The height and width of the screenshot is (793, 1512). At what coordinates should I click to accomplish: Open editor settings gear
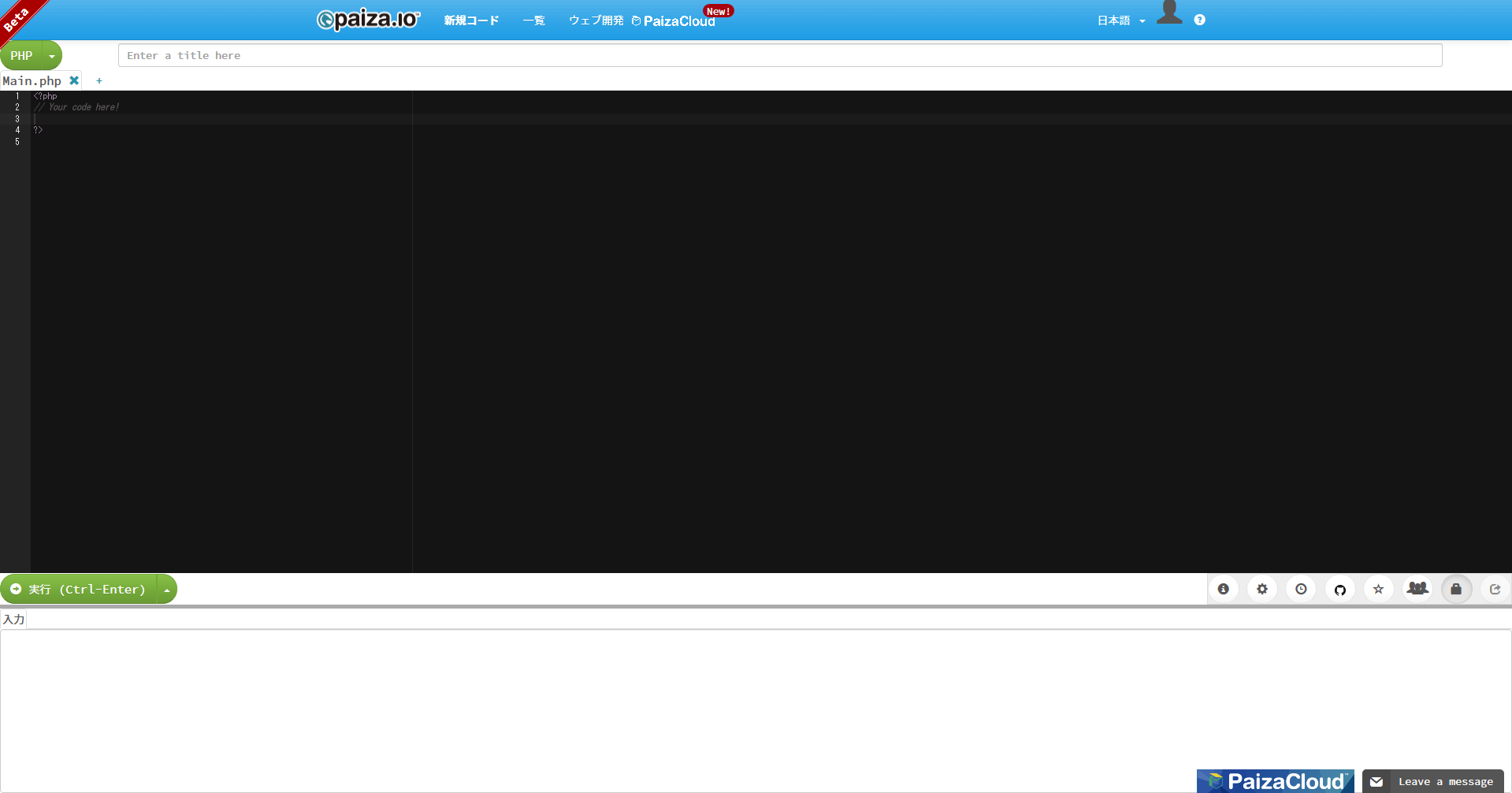click(x=1262, y=589)
